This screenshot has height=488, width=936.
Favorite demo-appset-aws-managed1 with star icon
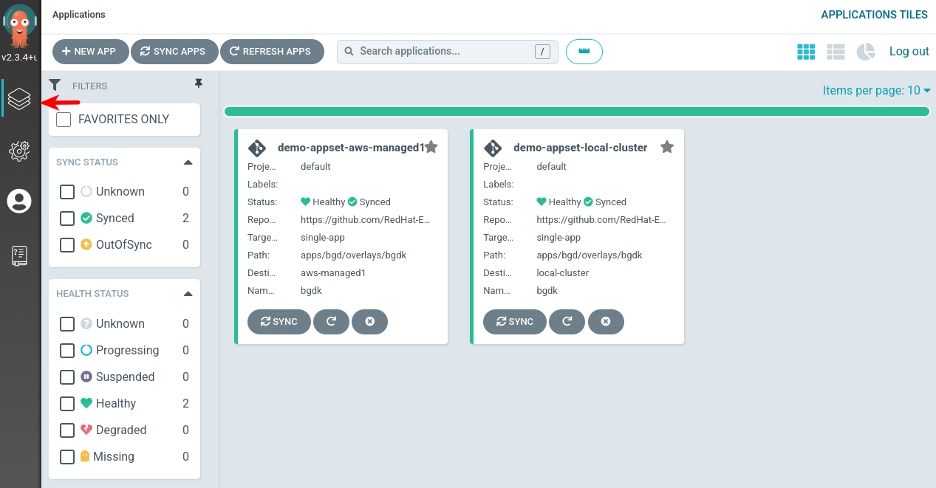(432, 147)
